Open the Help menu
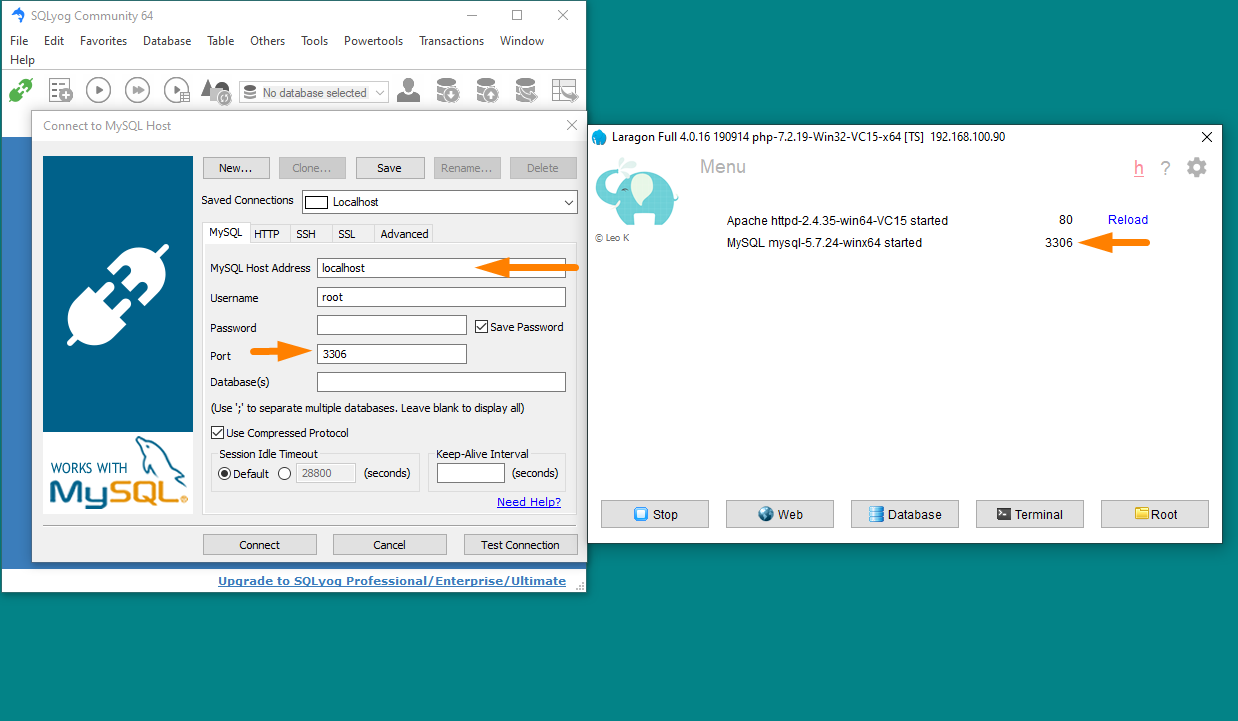Screen dimensions: 1238x721 [22, 60]
